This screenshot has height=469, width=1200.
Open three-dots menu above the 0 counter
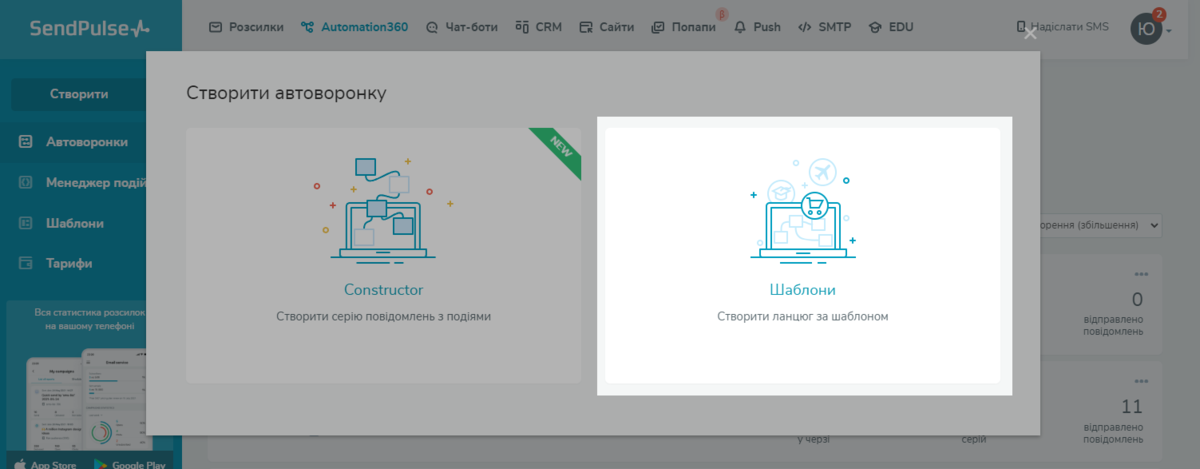pyautogui.click(x=1142, y=274)
